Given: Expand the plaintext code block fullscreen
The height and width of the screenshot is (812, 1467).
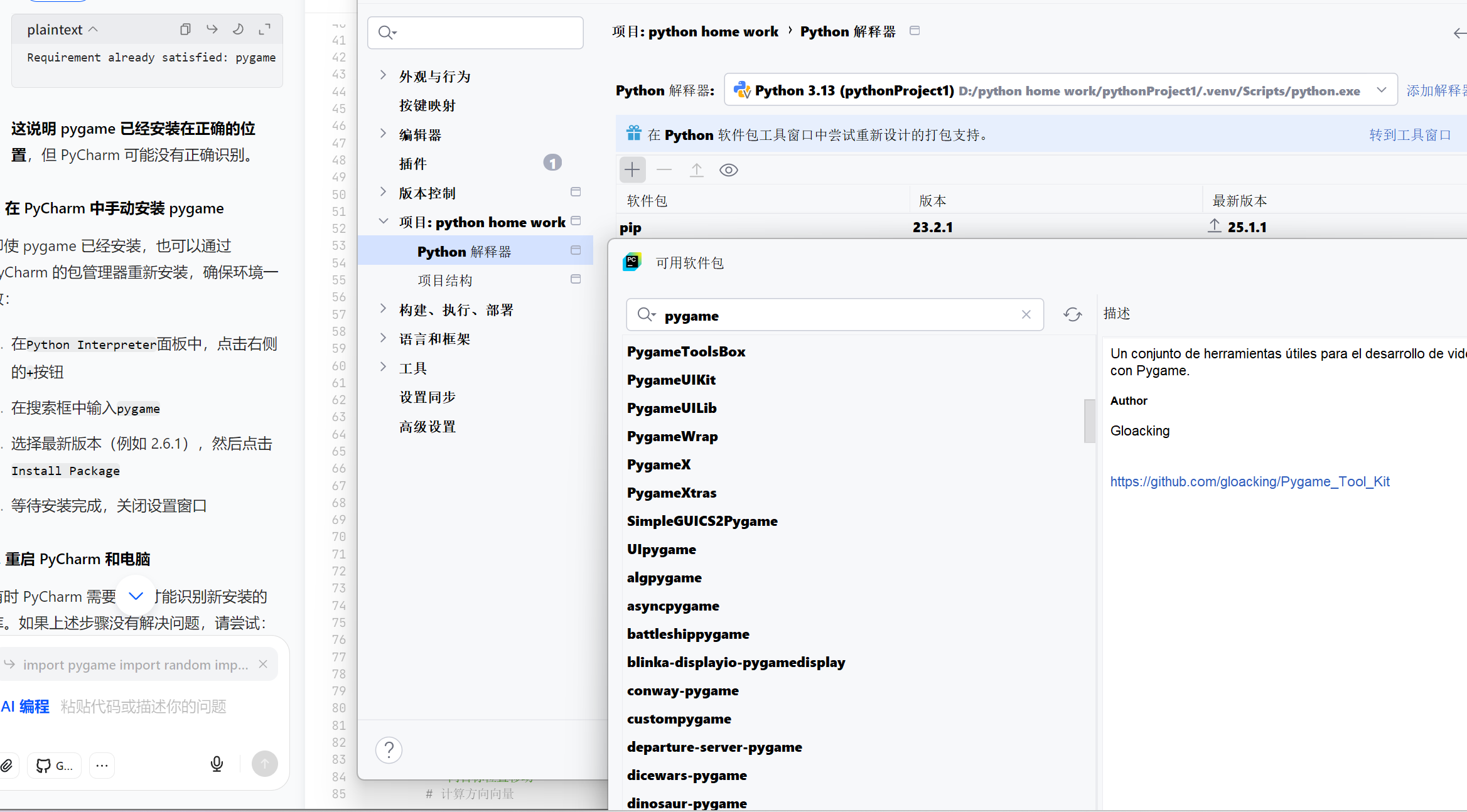Looking at the screenshot, I should coord(264,29).
